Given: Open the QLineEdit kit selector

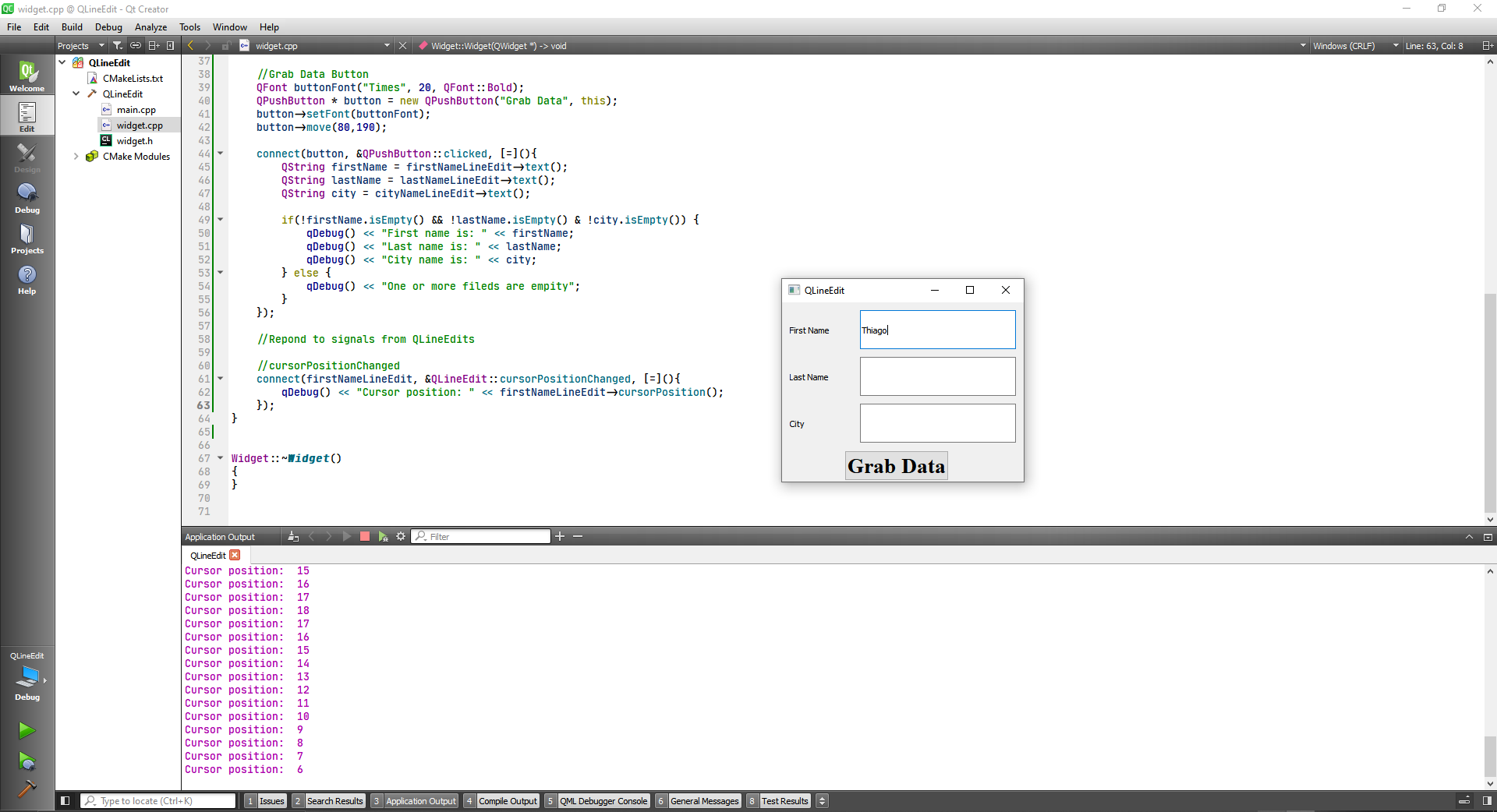Looking at the screenshot, I should click(x=27, y=675).
